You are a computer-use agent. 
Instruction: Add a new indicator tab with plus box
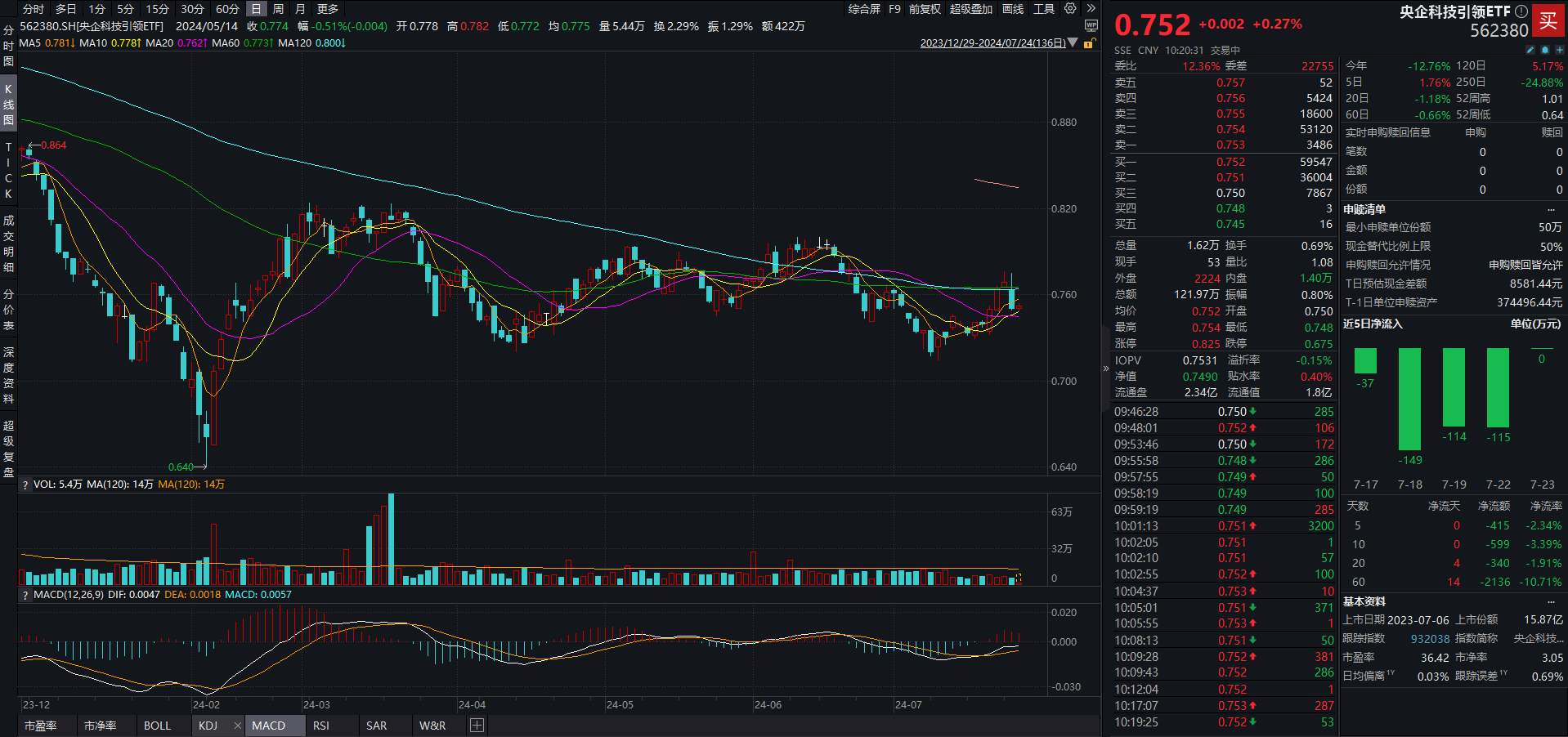[477, 726]
